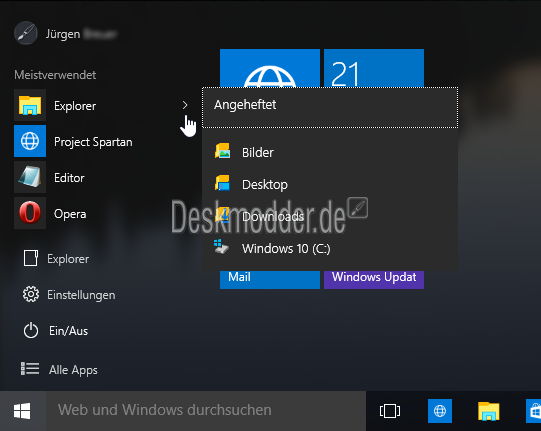The width and height of the screenshot is (541, 431).
Task: Open Bilder folder icon in jump list
Action: click(223, 151)
